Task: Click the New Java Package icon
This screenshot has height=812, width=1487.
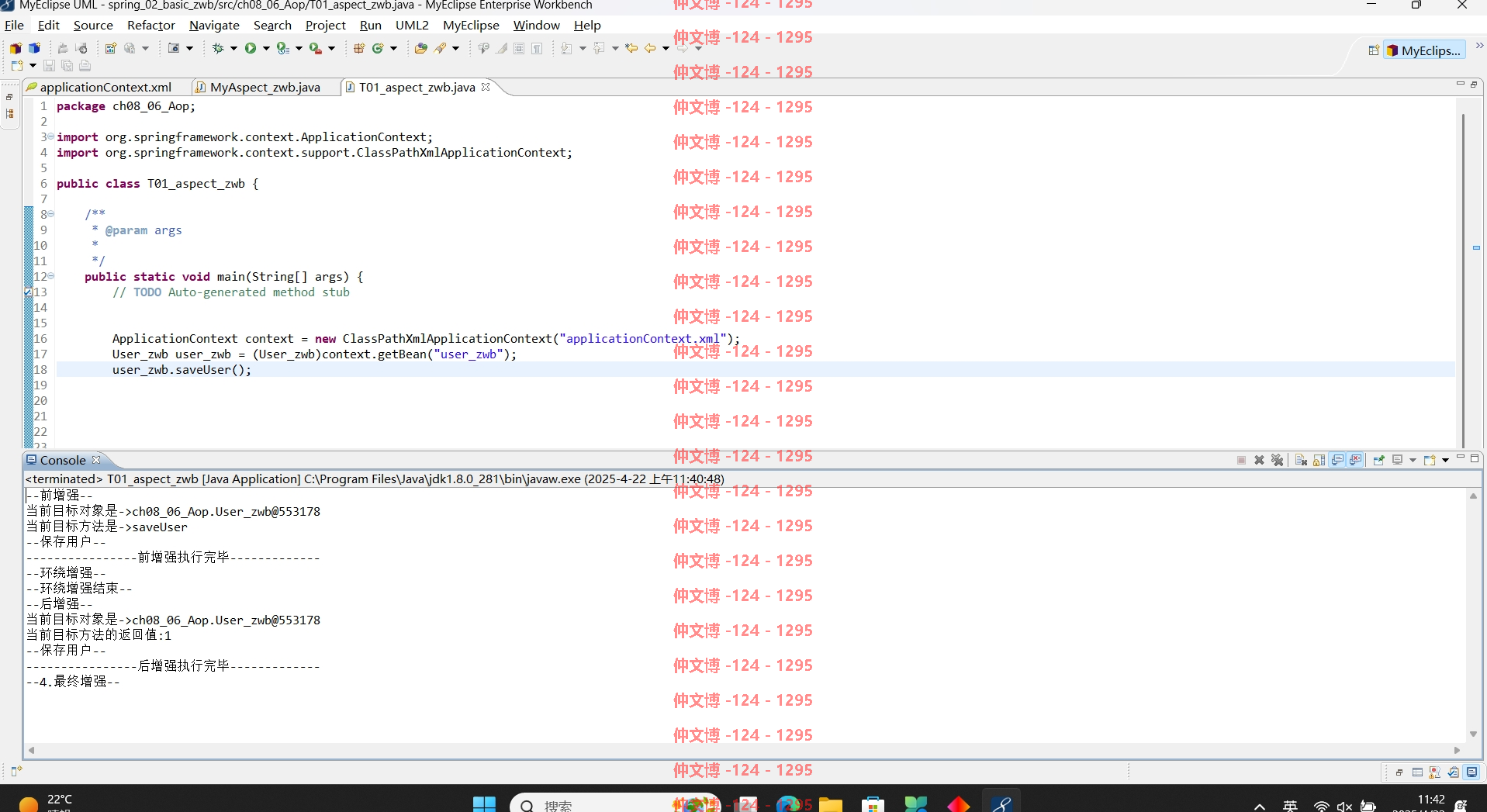Action: [x=358, y=49]
